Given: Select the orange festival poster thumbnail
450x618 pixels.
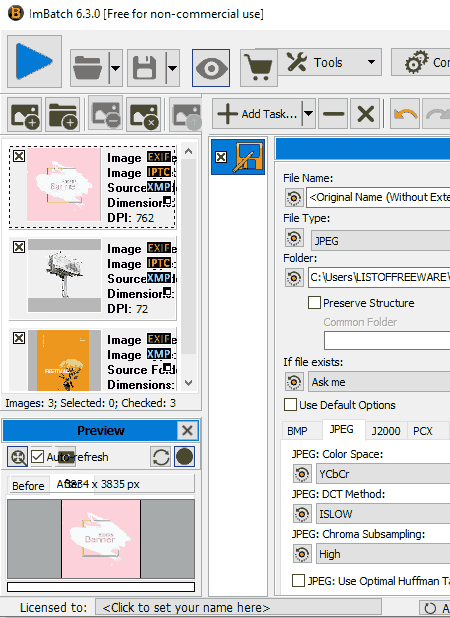Looking at the screenshot, I should point(65,360).
